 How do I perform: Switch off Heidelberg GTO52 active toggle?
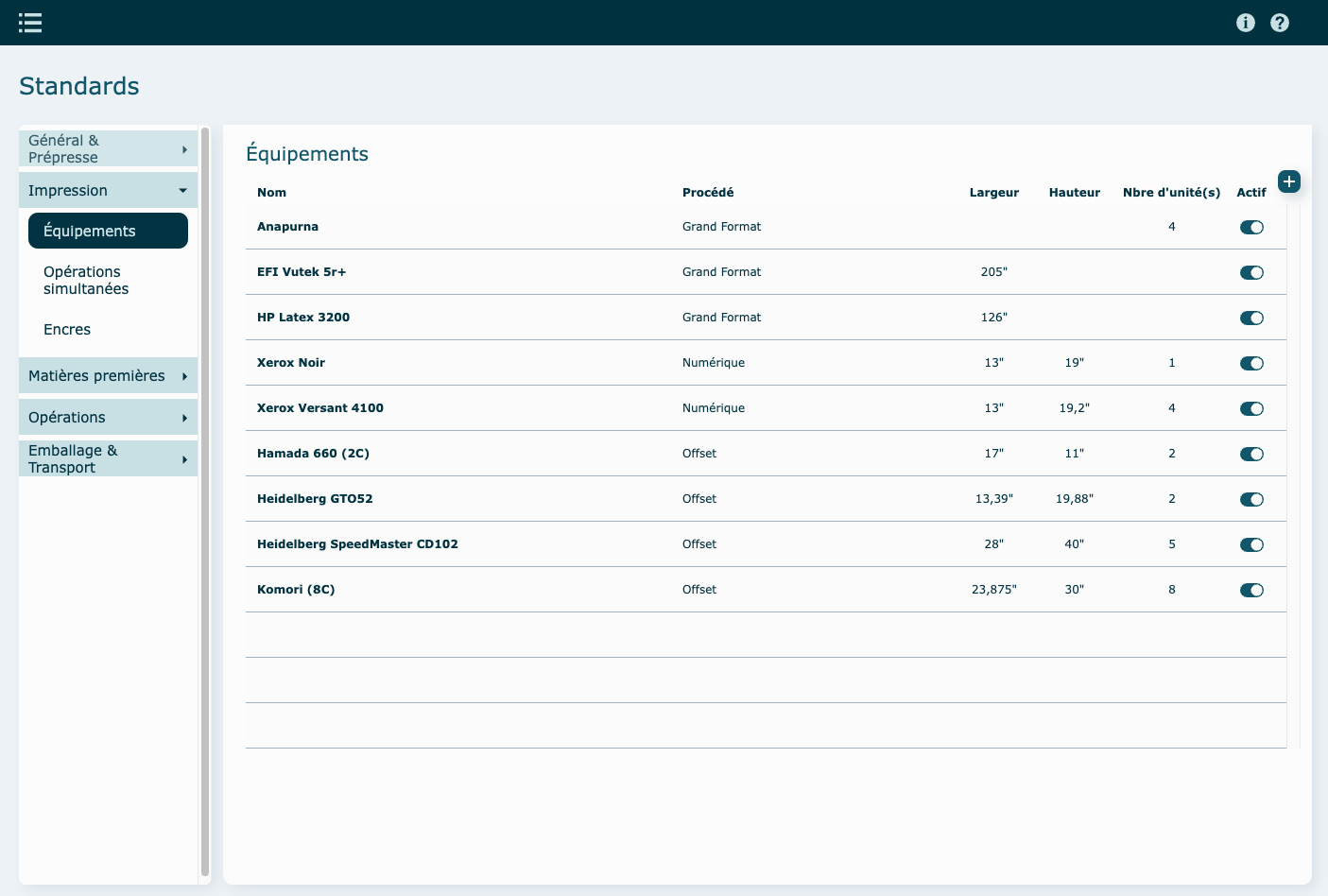click(1251, 499)
